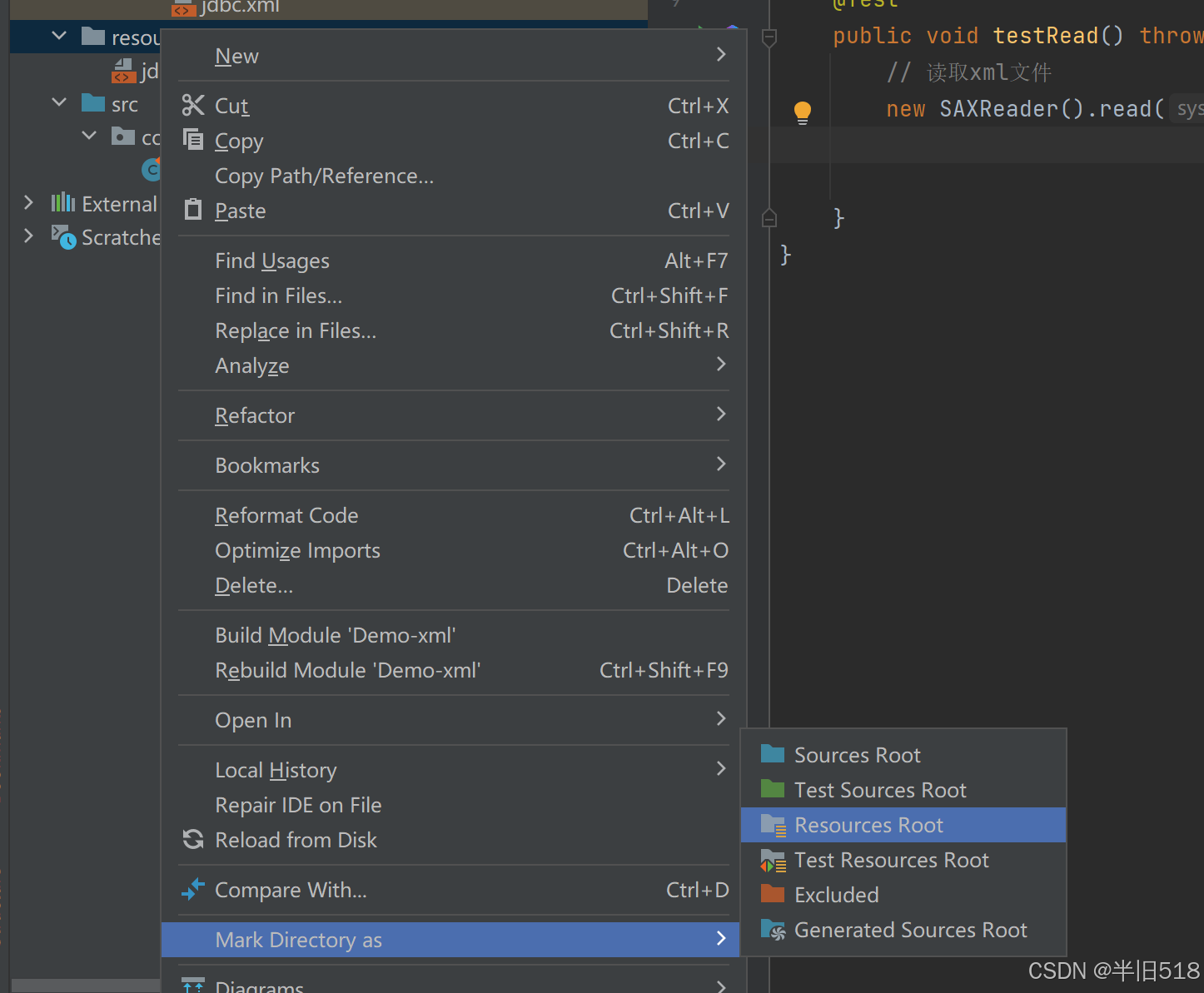The image size is (1204, 993).
Task: Choose Rebuild Module 'Demo-xml'
Action: click(454, 670)
